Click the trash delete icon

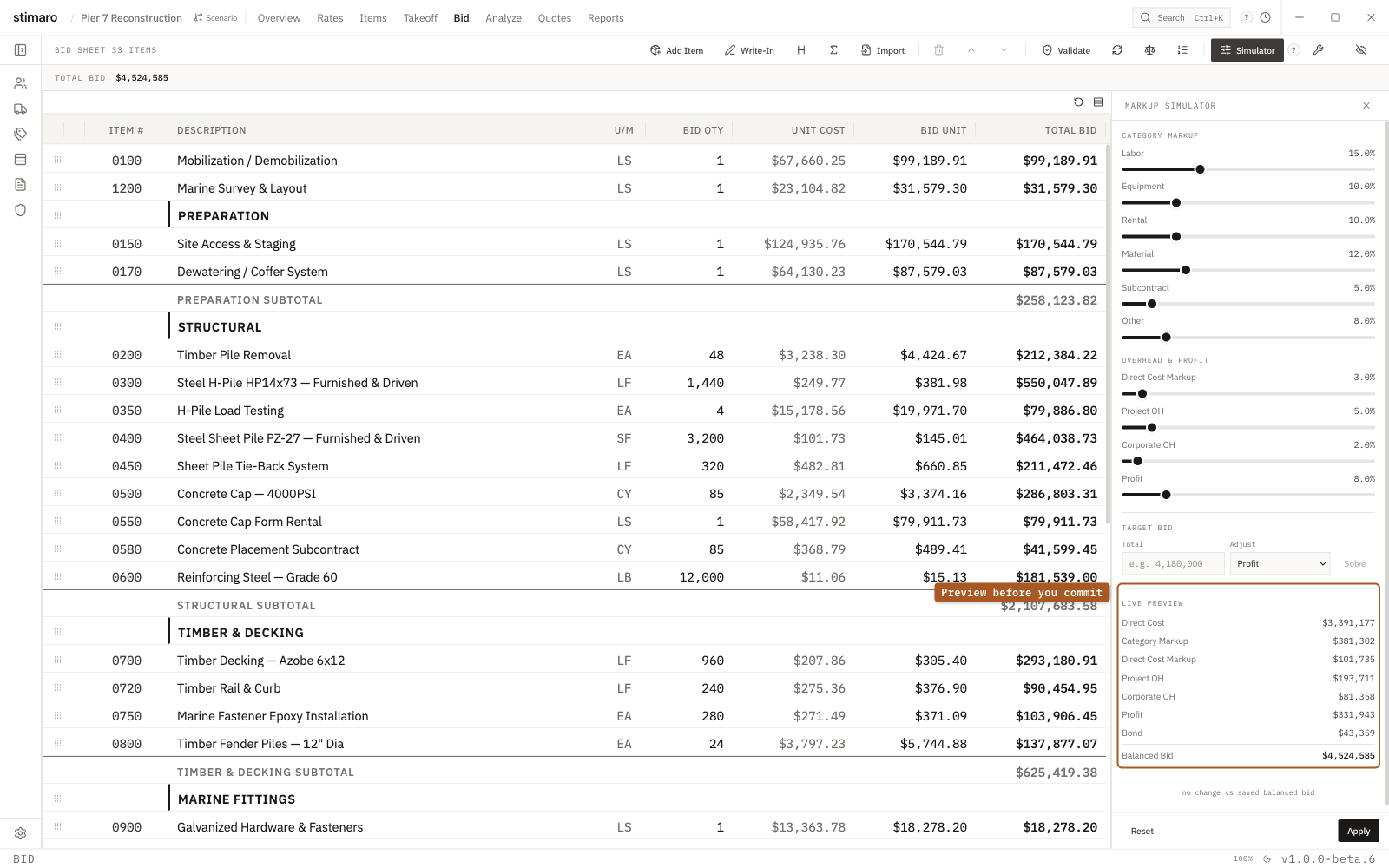coord(938,50)
